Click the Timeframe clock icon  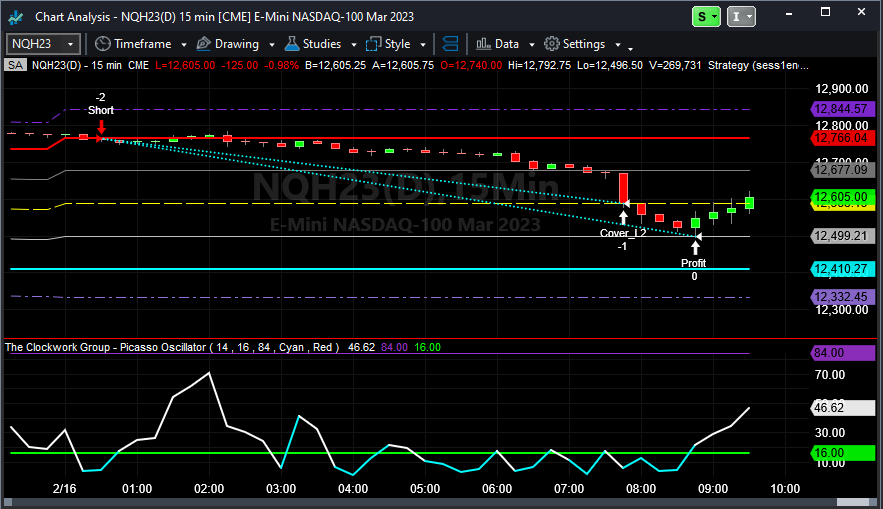click(102, 44)
